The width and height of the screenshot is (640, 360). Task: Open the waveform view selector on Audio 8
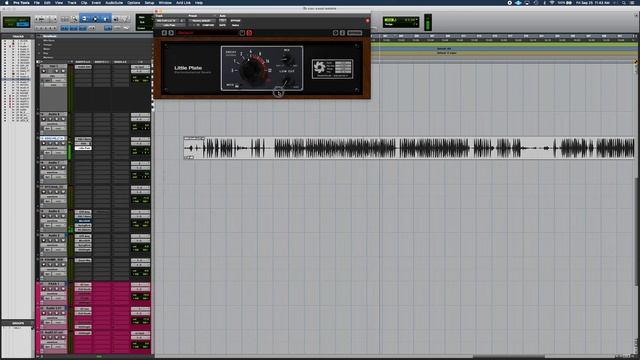tap(52, 124)
